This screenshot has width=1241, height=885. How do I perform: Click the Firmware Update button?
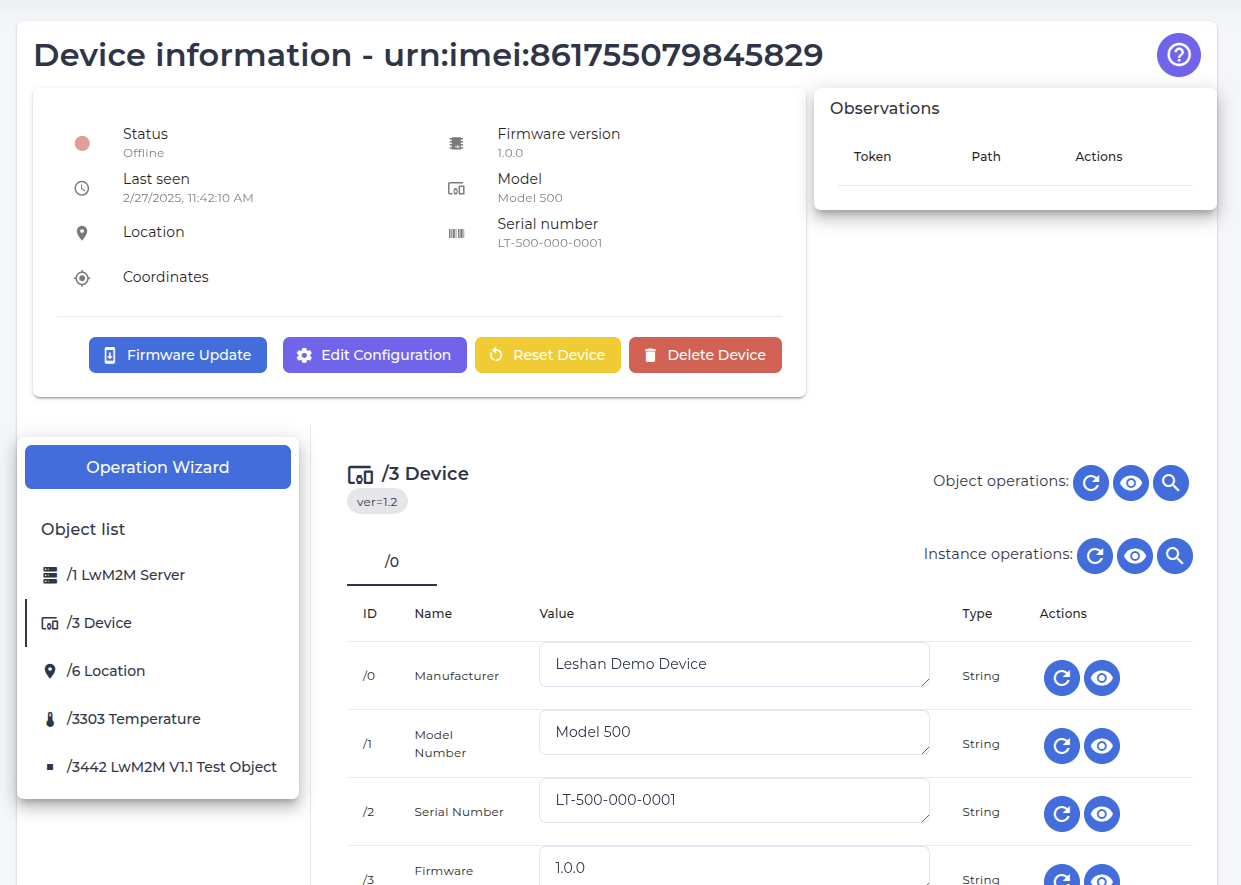[178, 355]
